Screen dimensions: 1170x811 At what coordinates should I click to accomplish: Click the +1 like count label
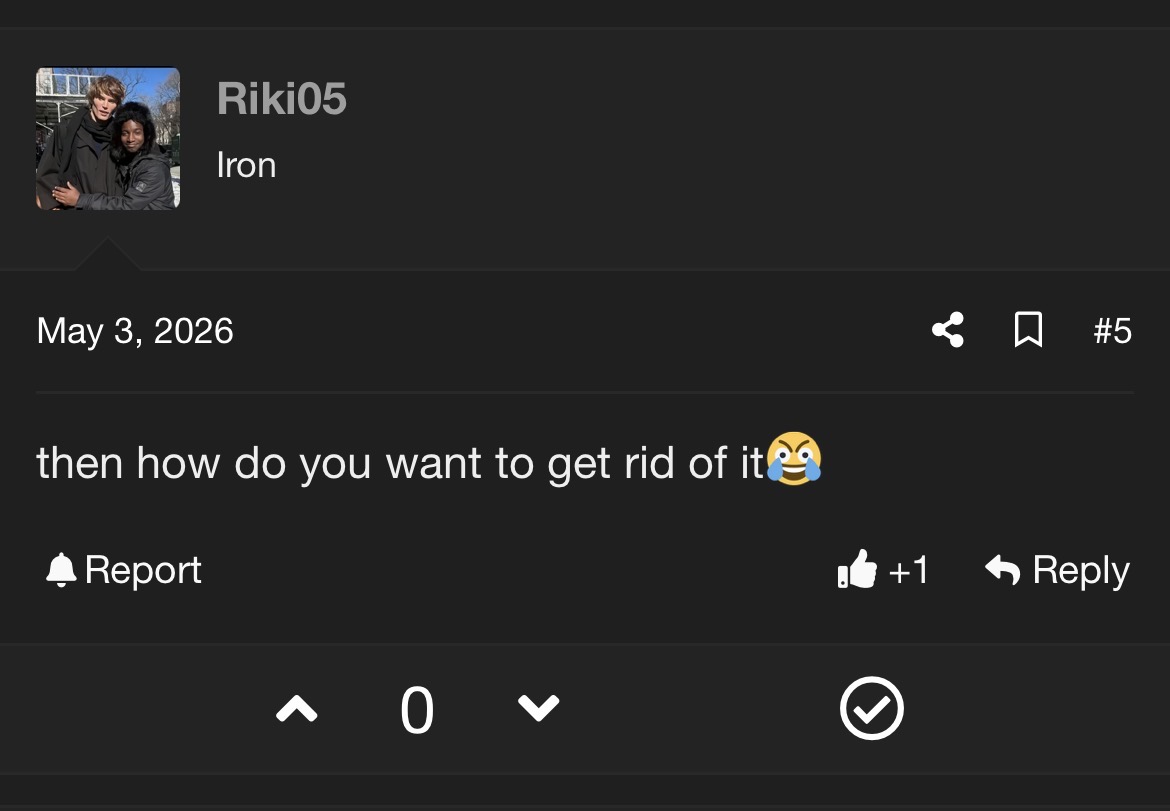pyautogui.click(x=909, y=571)
